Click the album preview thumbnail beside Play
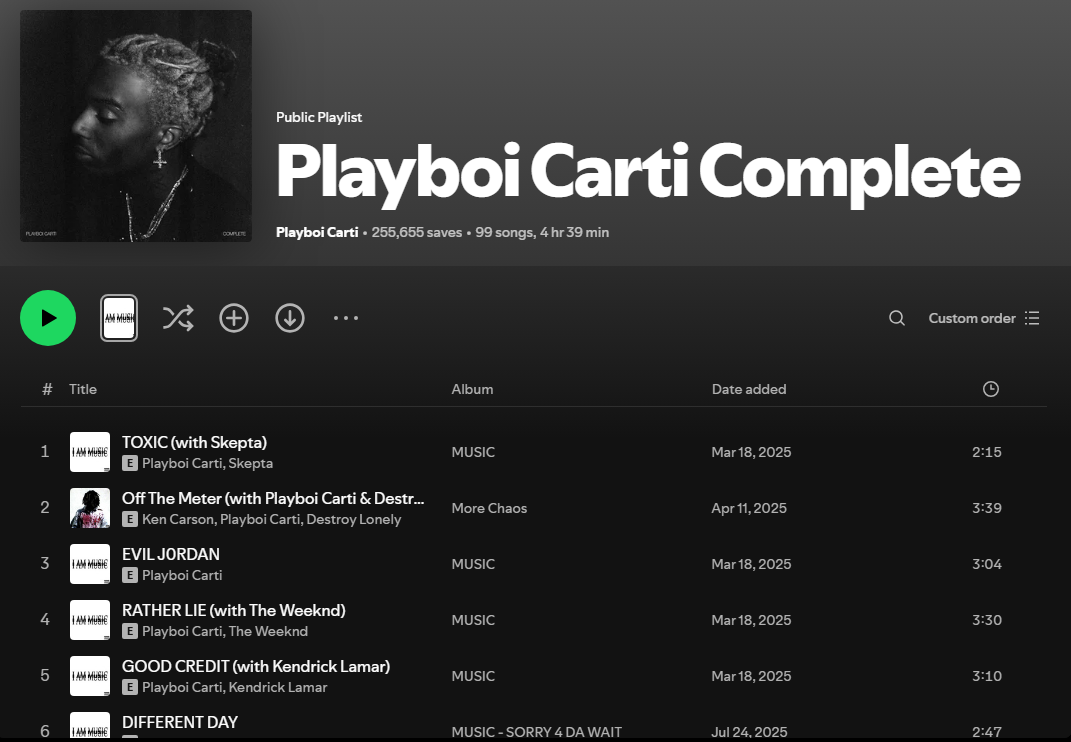The width and height of the screenshot is (1071, 742). (119, 318)
